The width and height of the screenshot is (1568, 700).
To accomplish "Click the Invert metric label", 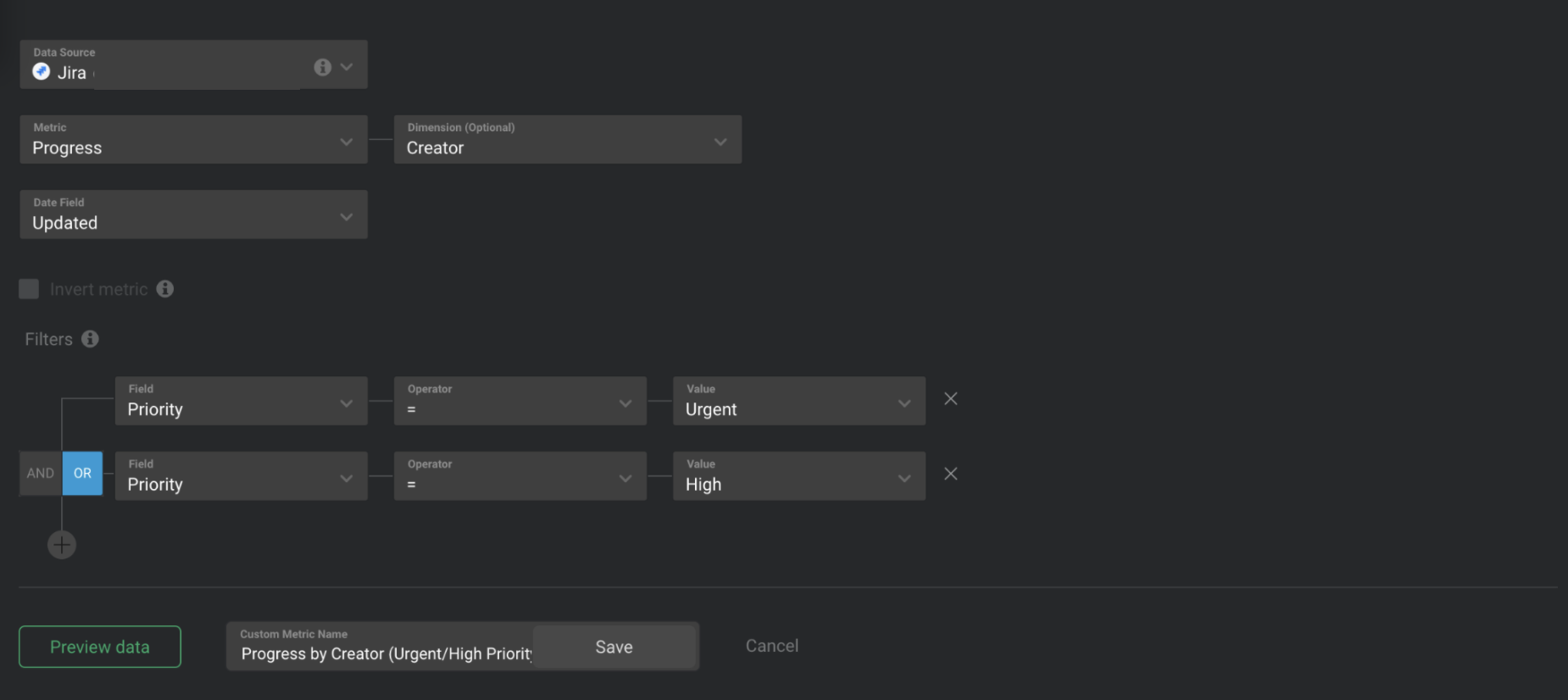I will point(99,289).
